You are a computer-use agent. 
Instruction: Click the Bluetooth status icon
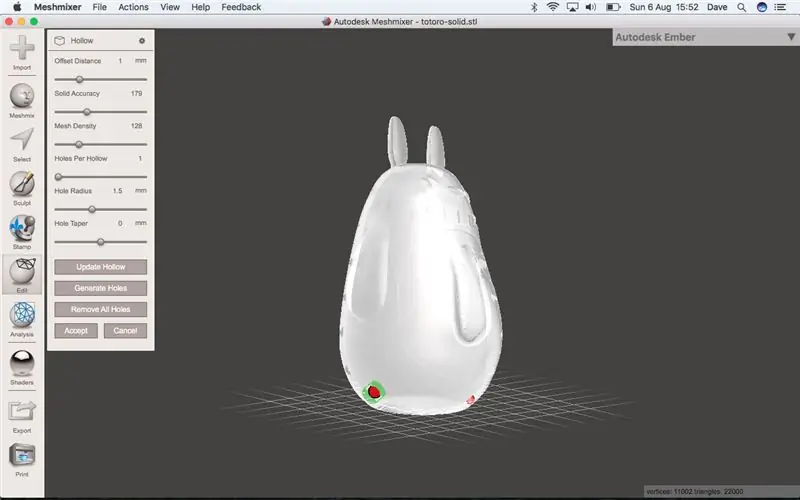point(534,7)
